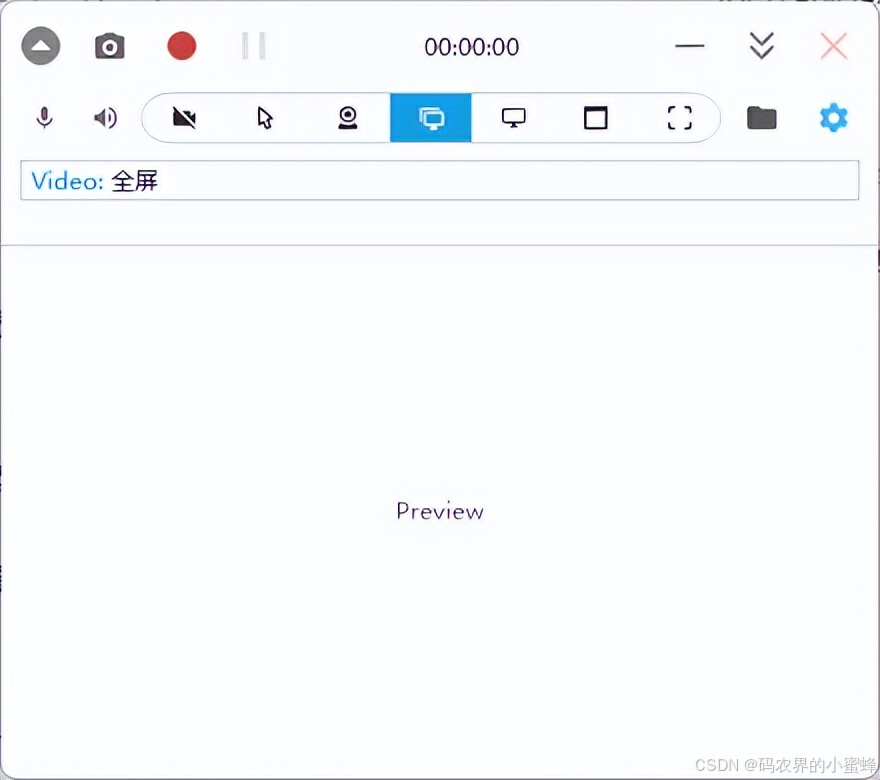Select the webcam source icon

(x=348, y=118)
